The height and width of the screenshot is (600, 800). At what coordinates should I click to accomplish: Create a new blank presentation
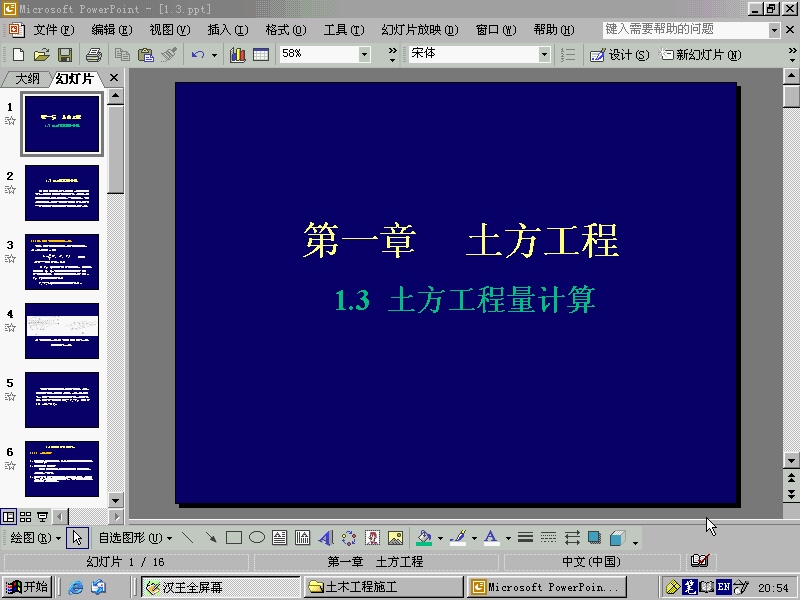pyautogui.click(x=18, y=54)
